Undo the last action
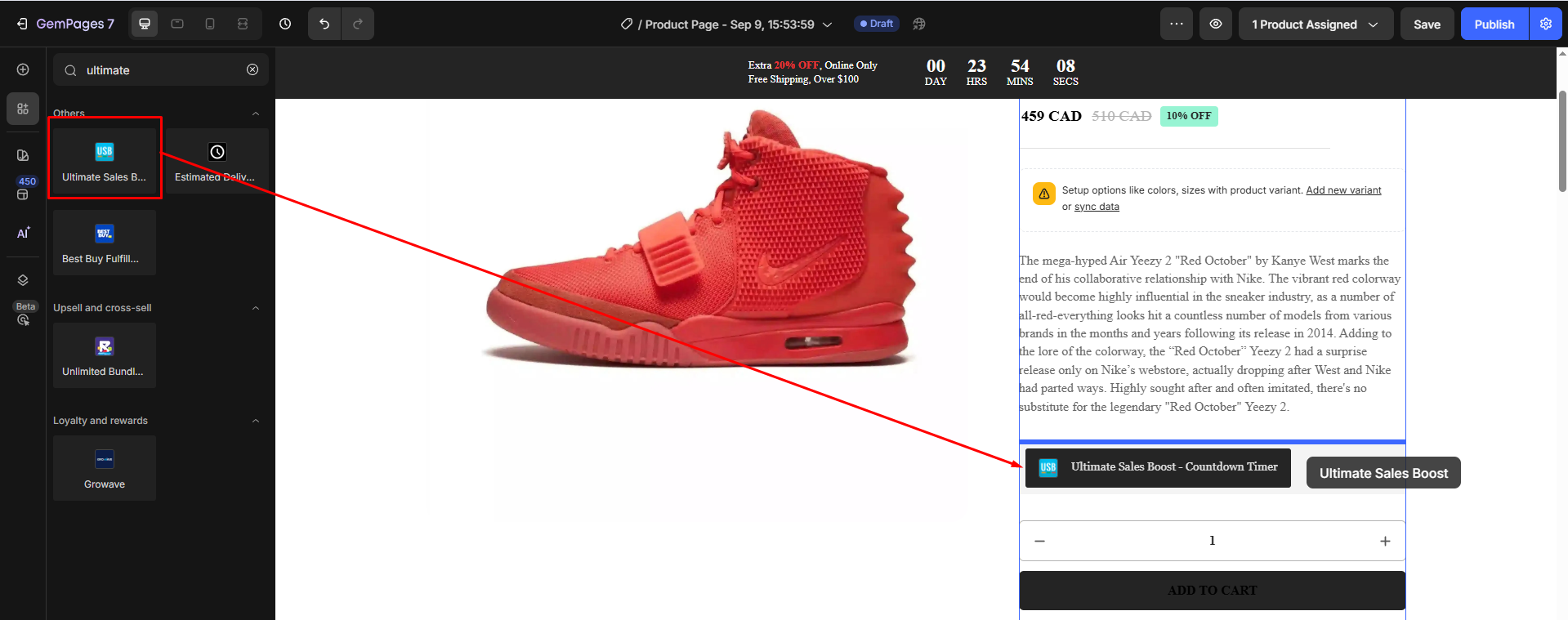The height and width of the screenshot is (620, 1568). click(324, 24)
